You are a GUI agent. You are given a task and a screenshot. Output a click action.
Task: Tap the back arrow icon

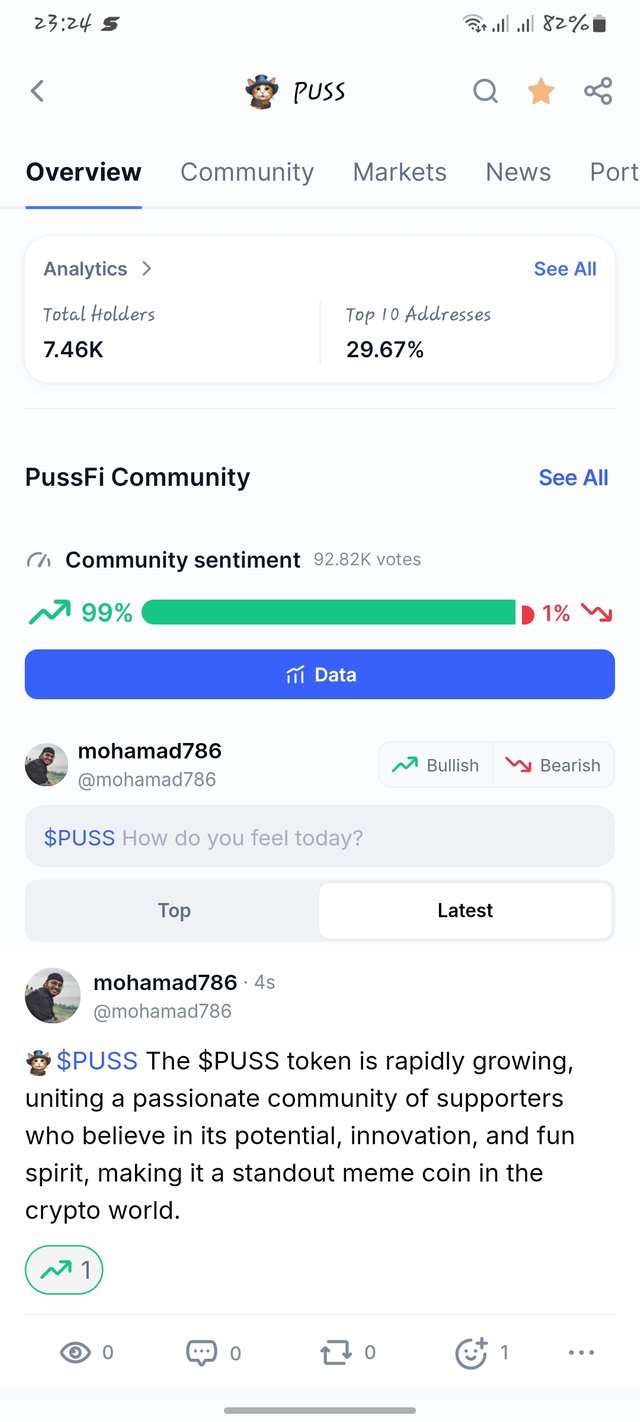tap(37, 92)
